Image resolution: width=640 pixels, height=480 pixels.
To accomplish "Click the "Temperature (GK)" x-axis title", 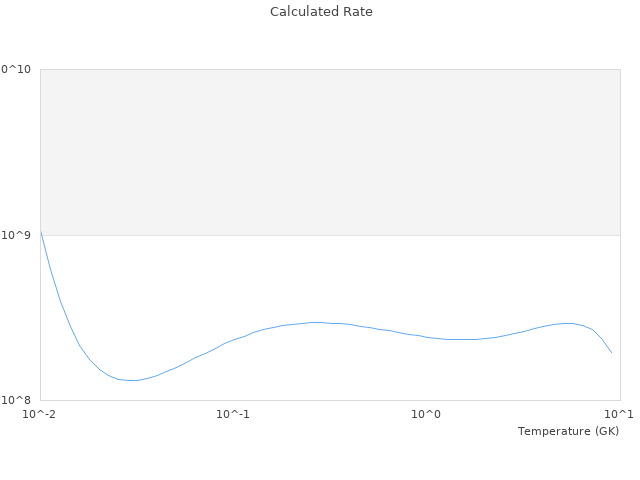I will point(568,431).
